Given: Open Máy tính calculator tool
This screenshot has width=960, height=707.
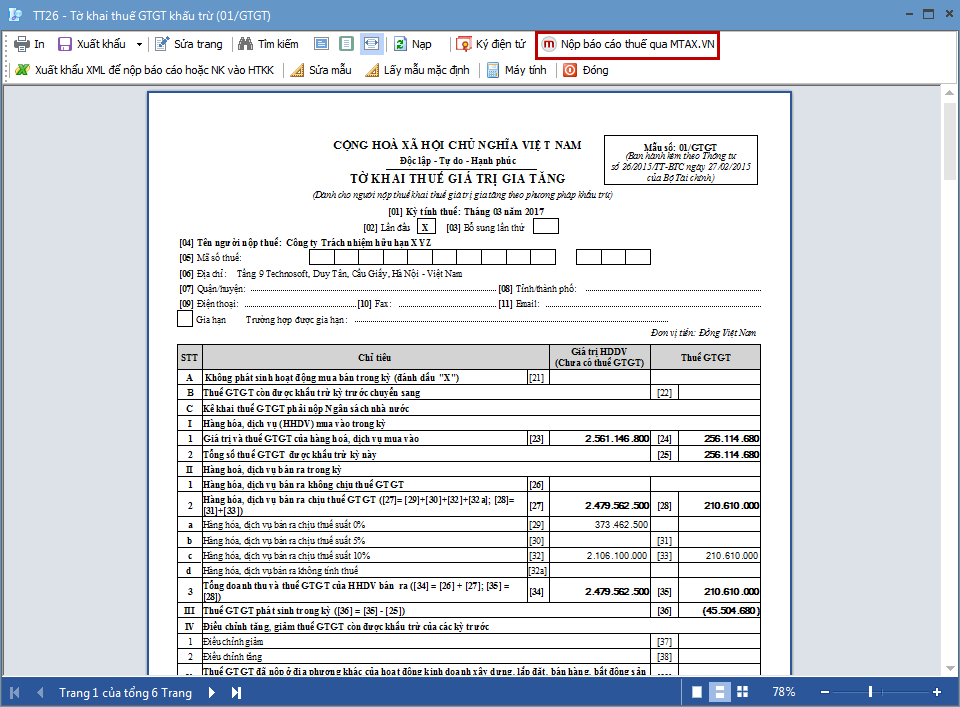Looking at the screenshot, I should pos(516,71).
